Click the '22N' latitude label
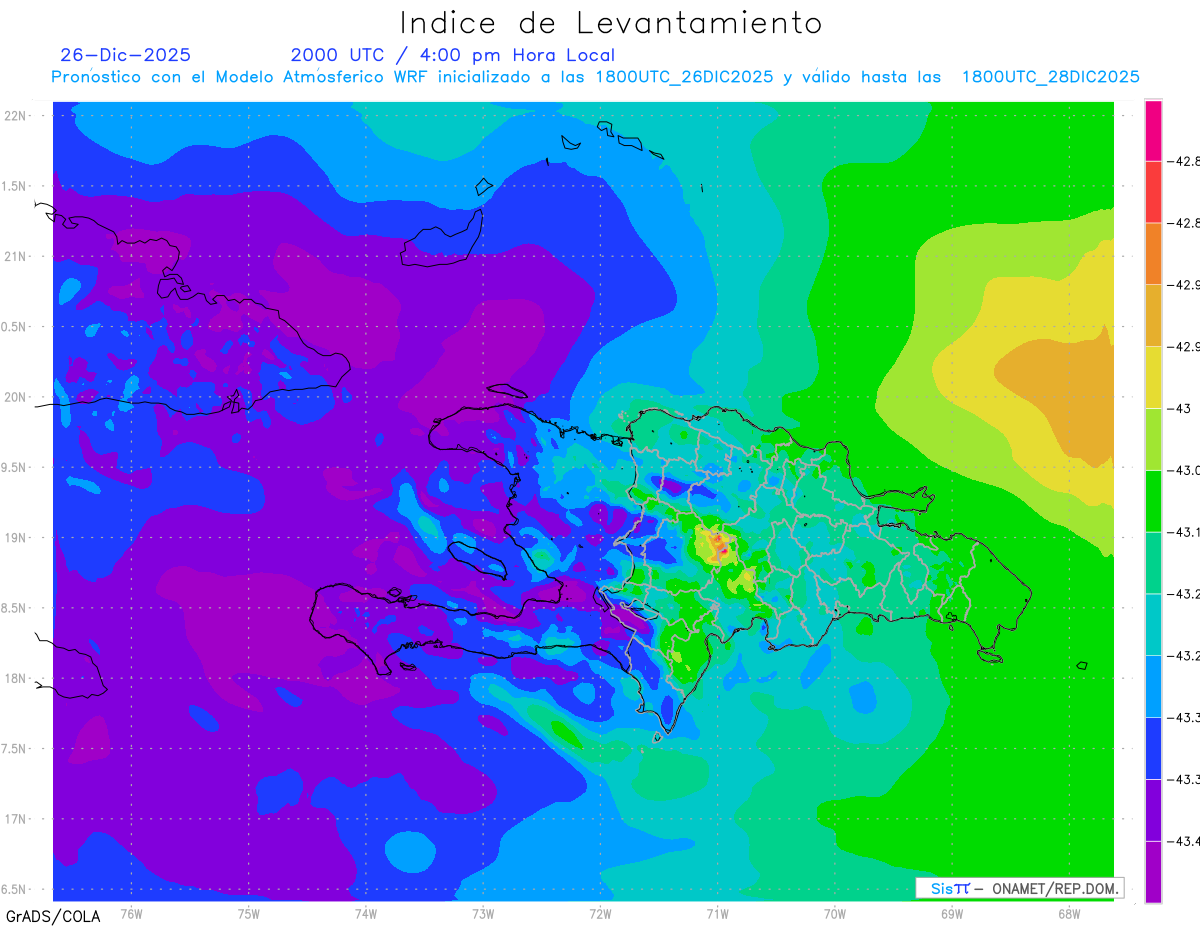Screen dimensions: 1200x927 point(16,116)
